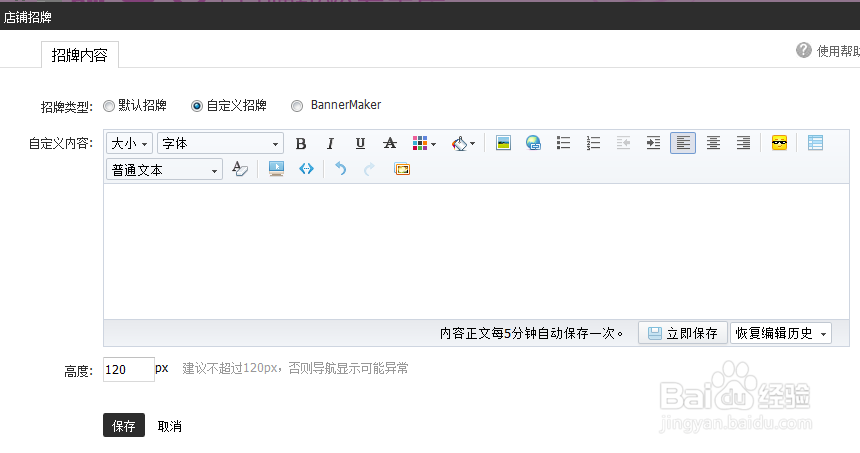This screenshot has height=453, width=860.
Task: Click inside the custom content editor area
Action: pyautogui.click(x=476, y=251)
